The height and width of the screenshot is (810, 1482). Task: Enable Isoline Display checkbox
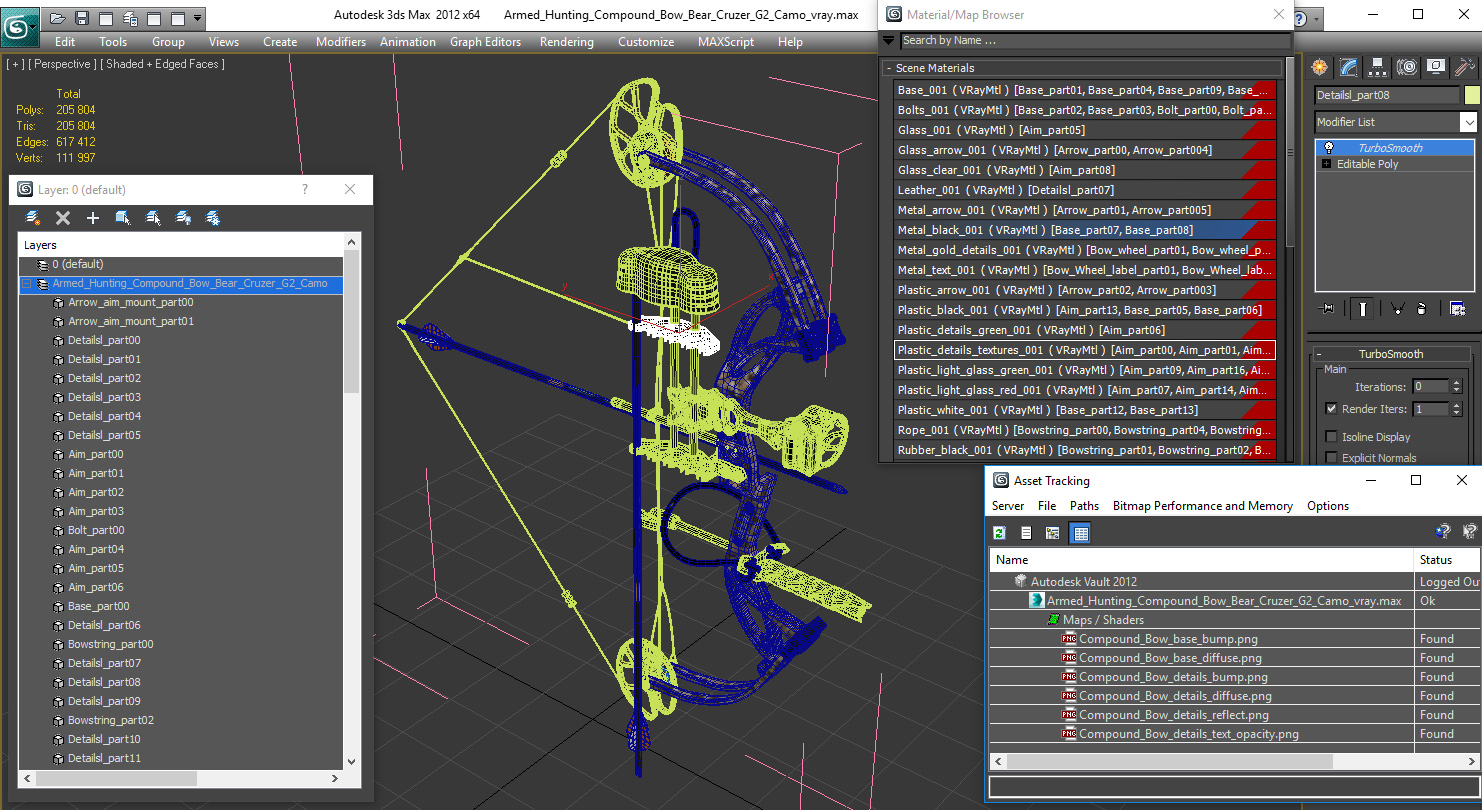tap(1331, 436)
